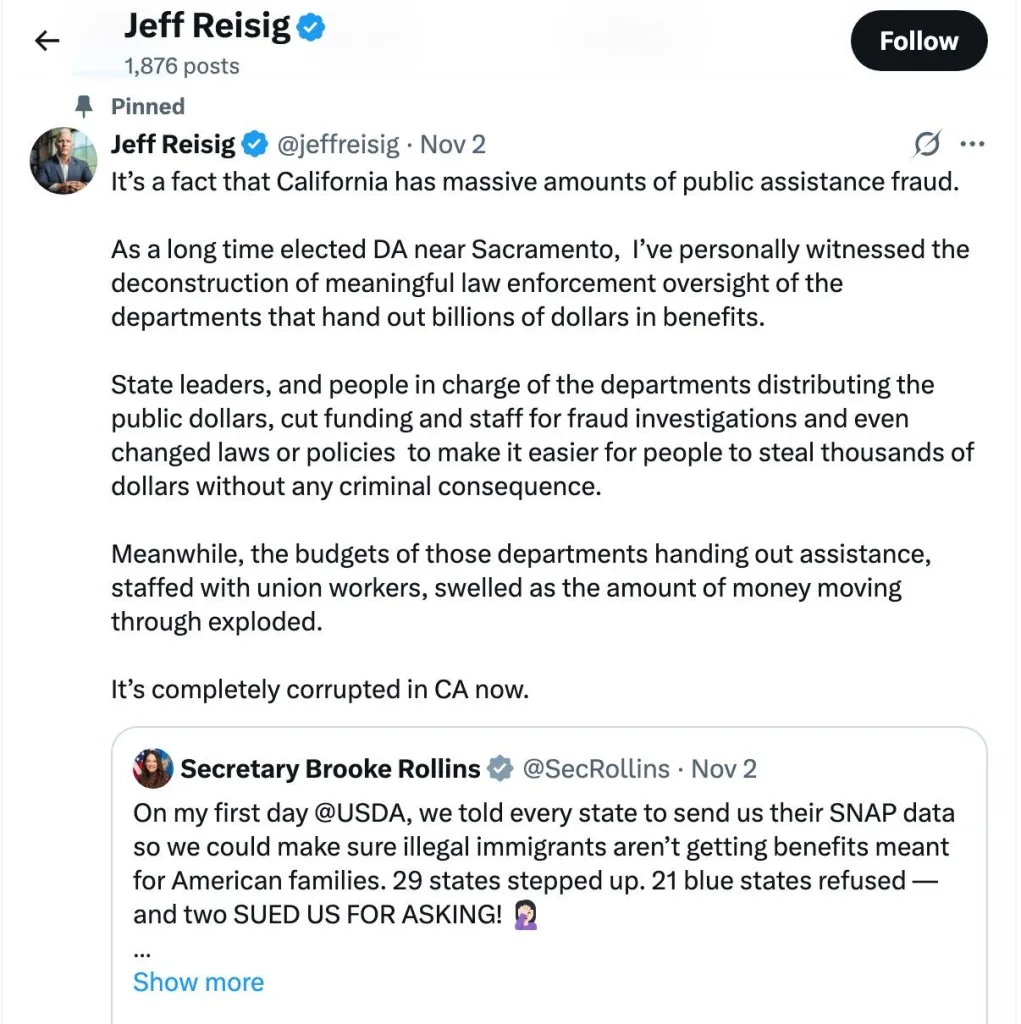Click verified badge beside the post author name
Image resolution: width=1021 pixels, height=1024 pixels.
(255, 144)
